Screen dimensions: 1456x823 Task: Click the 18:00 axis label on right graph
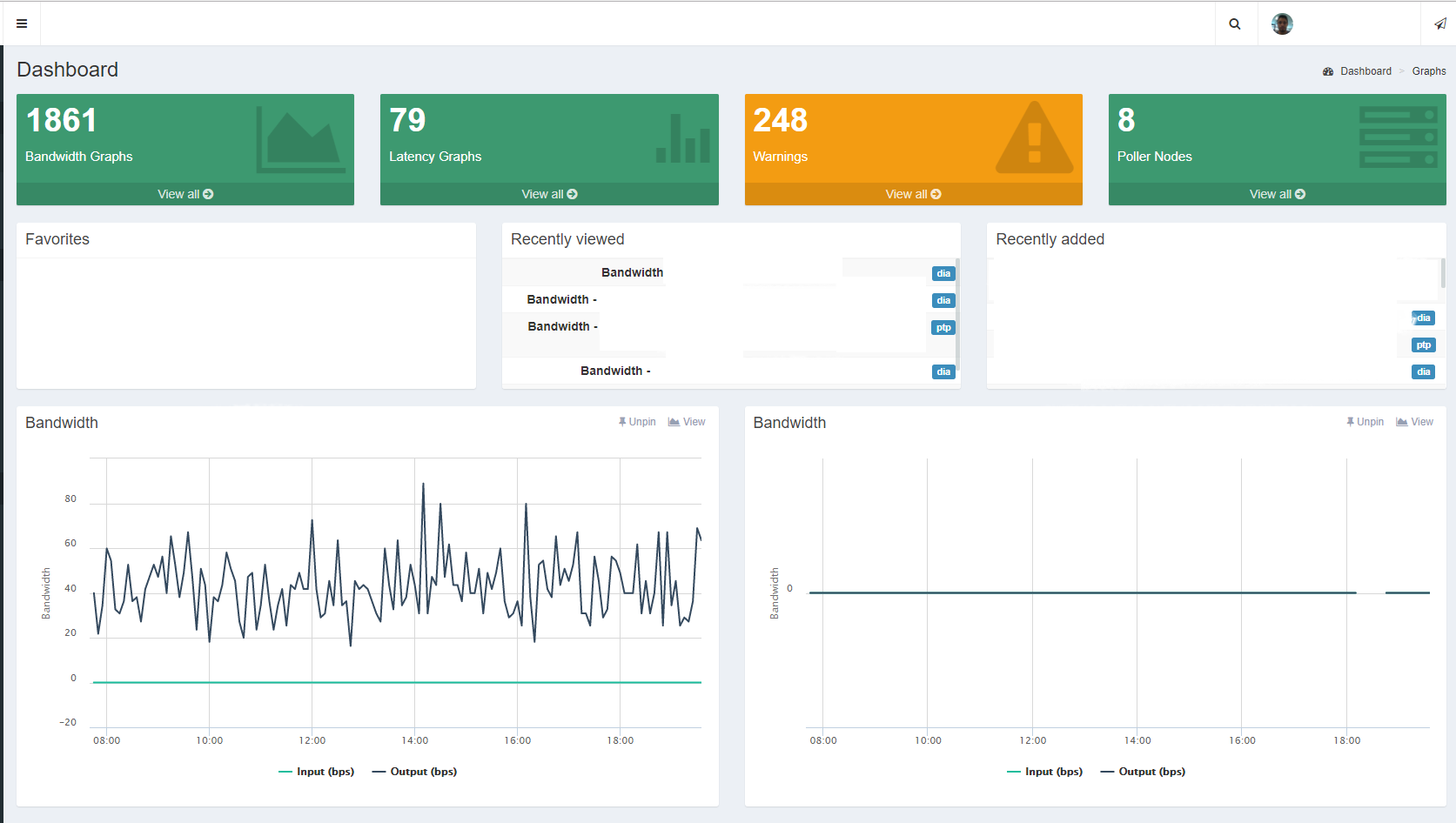click(x=1347, y=740)
